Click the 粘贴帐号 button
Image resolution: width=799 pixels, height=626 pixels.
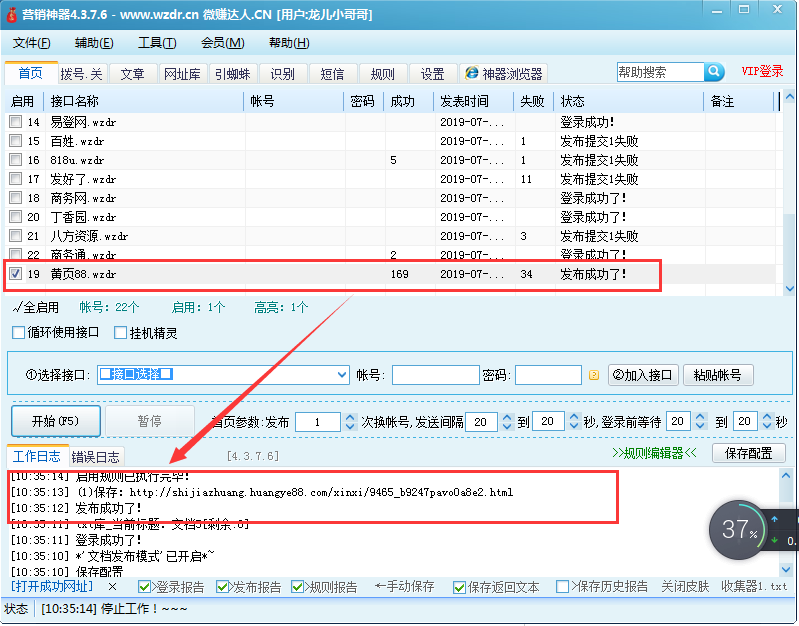(717, 375)
